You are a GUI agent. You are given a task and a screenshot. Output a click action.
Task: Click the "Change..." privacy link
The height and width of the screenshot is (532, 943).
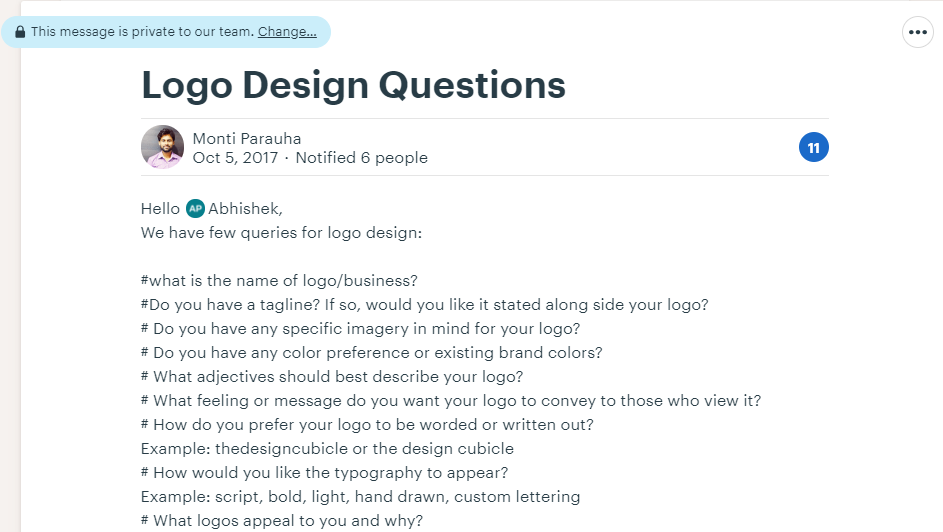click(287, 32)
